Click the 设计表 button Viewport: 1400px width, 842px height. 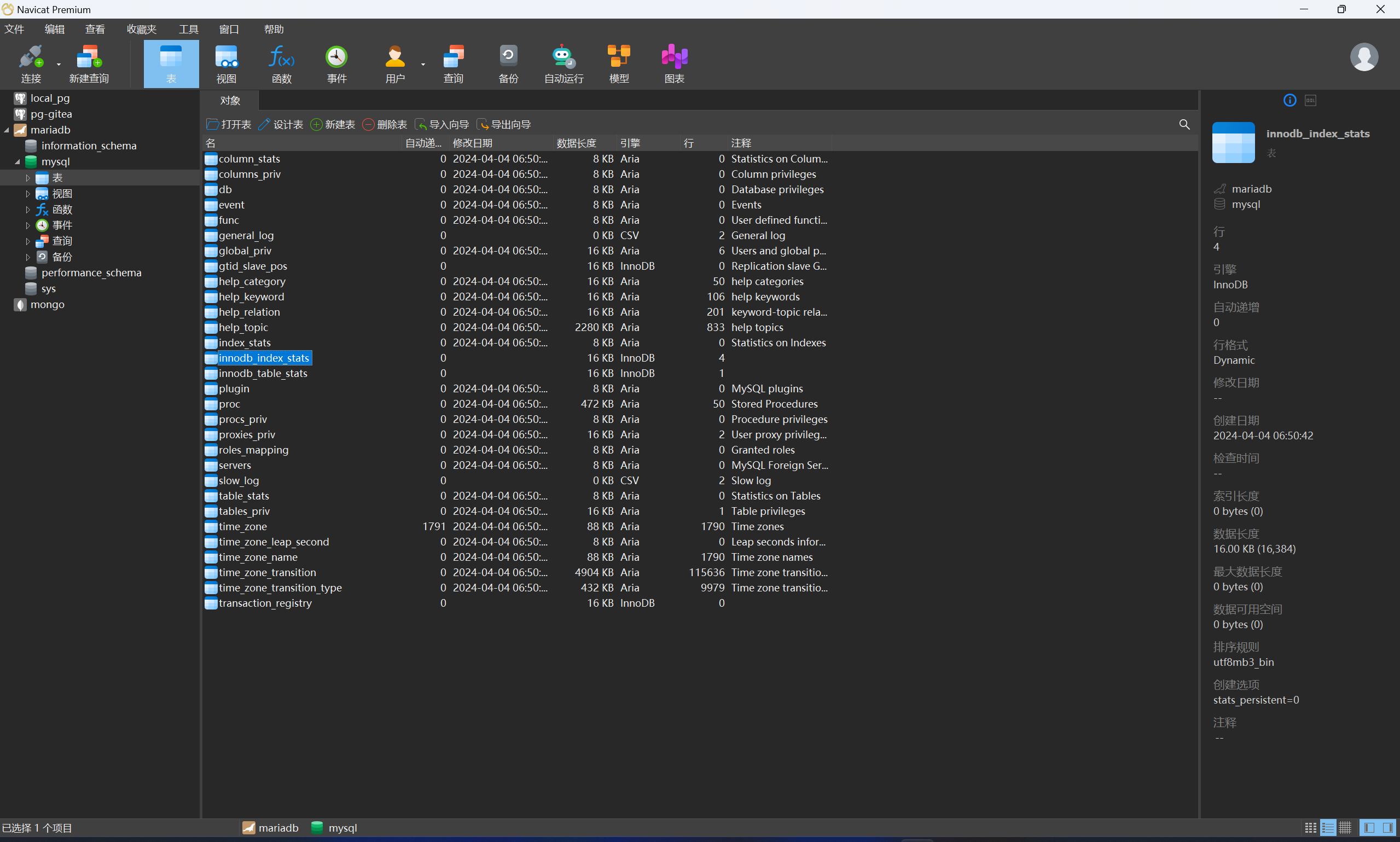(x=281, y=124)
